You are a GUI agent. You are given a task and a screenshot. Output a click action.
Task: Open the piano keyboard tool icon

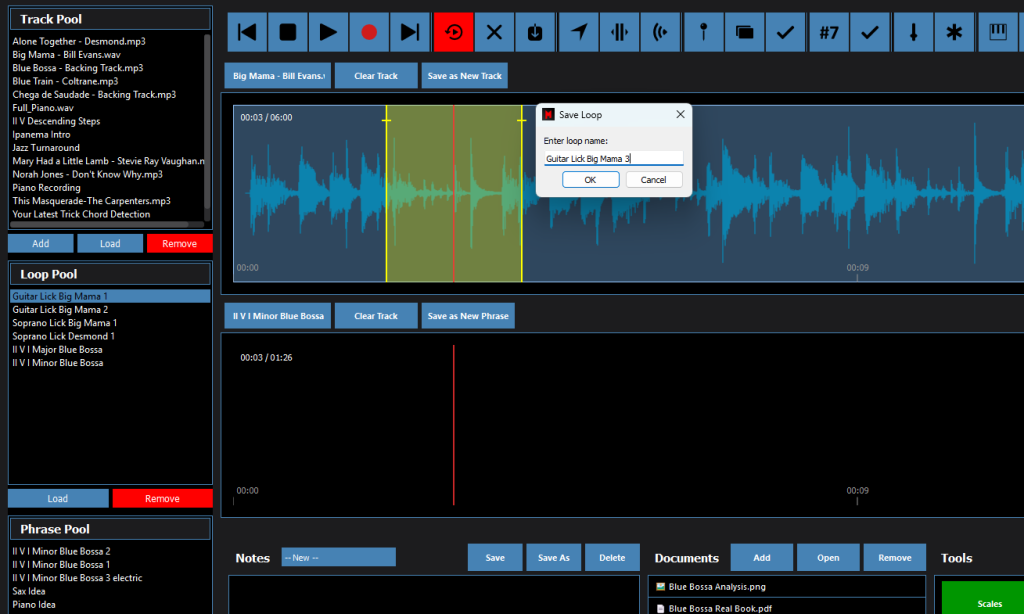[997, 32]
